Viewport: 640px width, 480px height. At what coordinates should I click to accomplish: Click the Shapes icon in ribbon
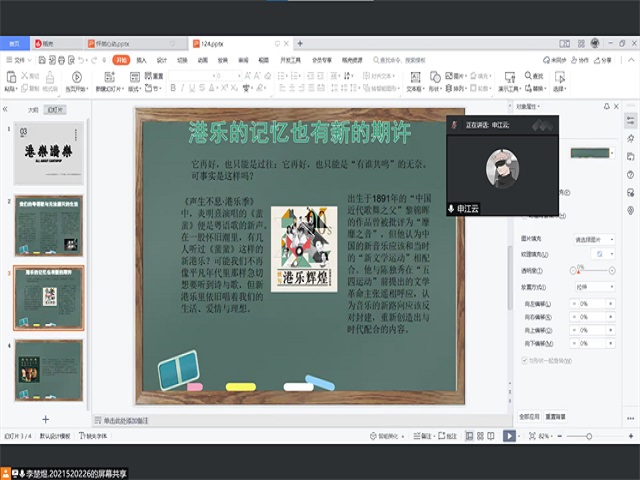tap(435, 77)
